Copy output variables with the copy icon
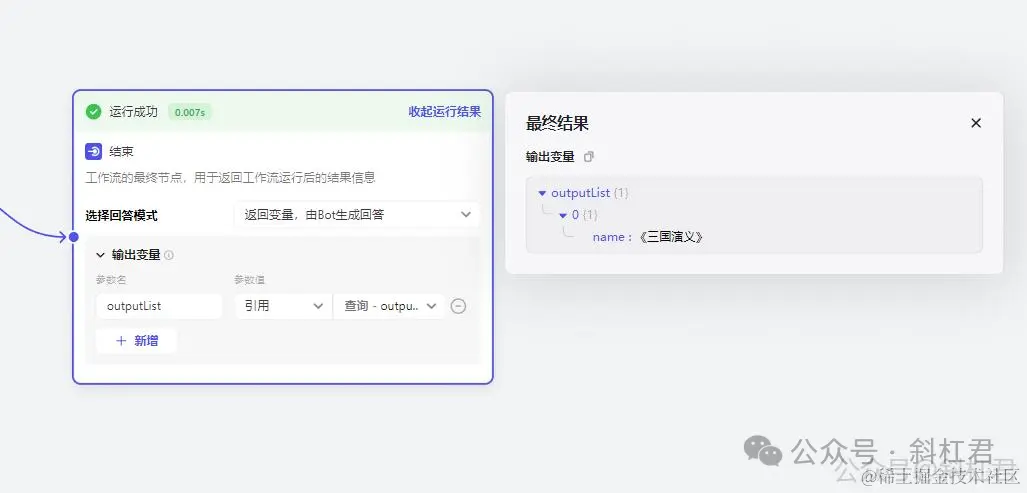The image size is (1027, 493). coord(589,157)
